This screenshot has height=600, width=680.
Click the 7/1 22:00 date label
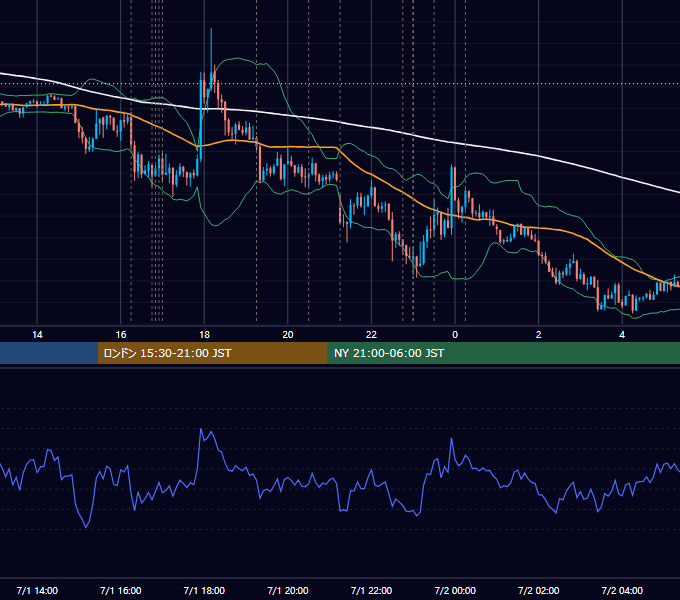coord(371,590)
